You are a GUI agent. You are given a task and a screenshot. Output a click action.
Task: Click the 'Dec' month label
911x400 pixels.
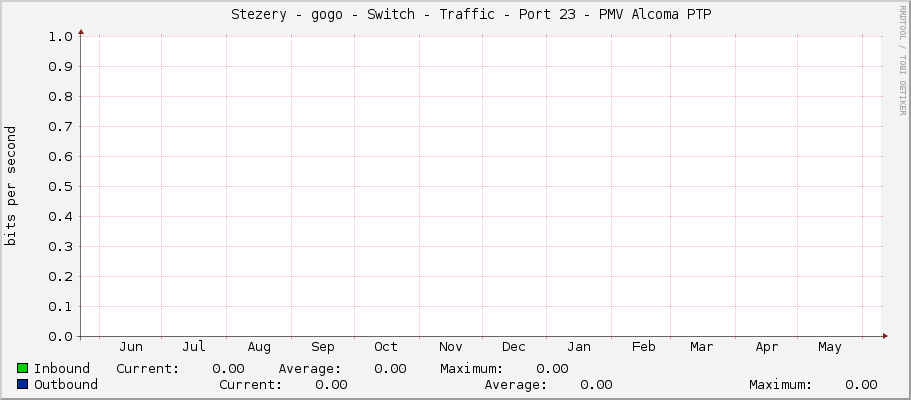[514, 347]
